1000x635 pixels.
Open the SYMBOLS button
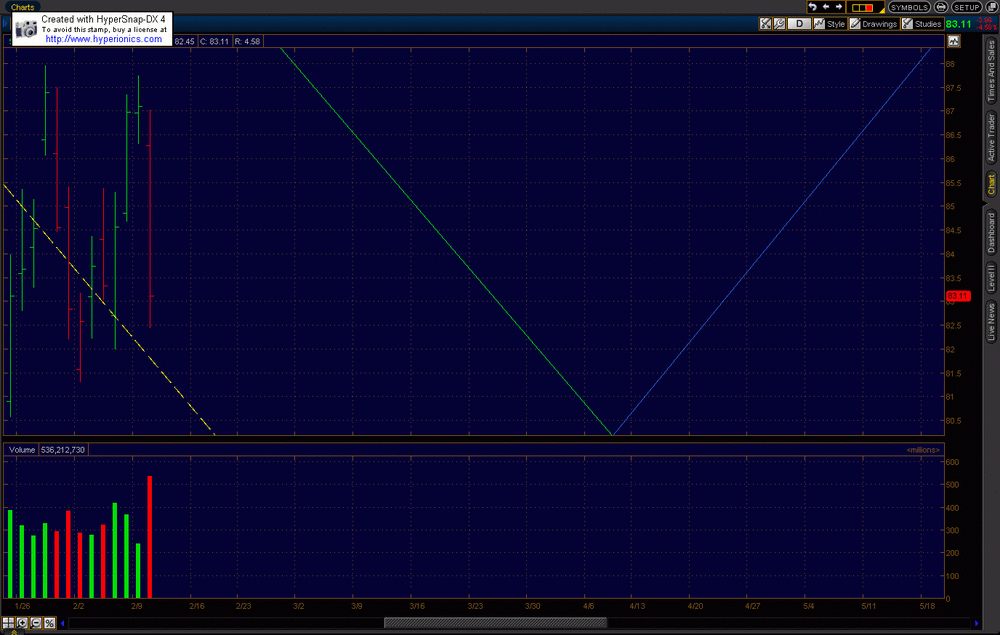pos(909,7)
